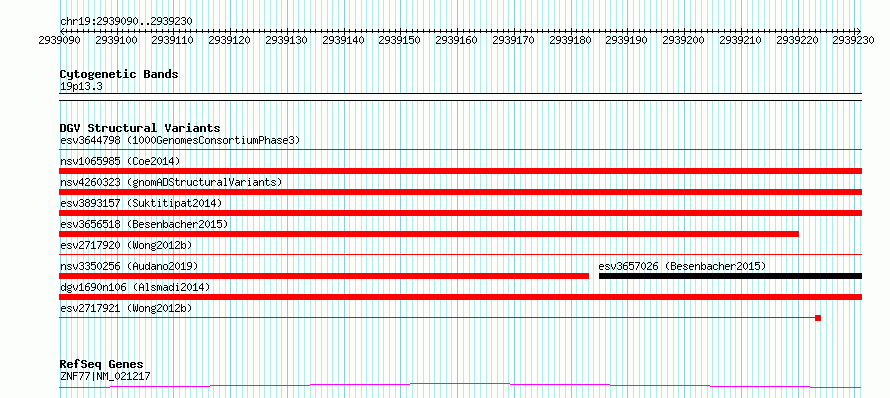Select the esv3657026 (Besenbacher2015) label
Image resolution: width=890 pixels, height=398 pixels.
point(682,266)
